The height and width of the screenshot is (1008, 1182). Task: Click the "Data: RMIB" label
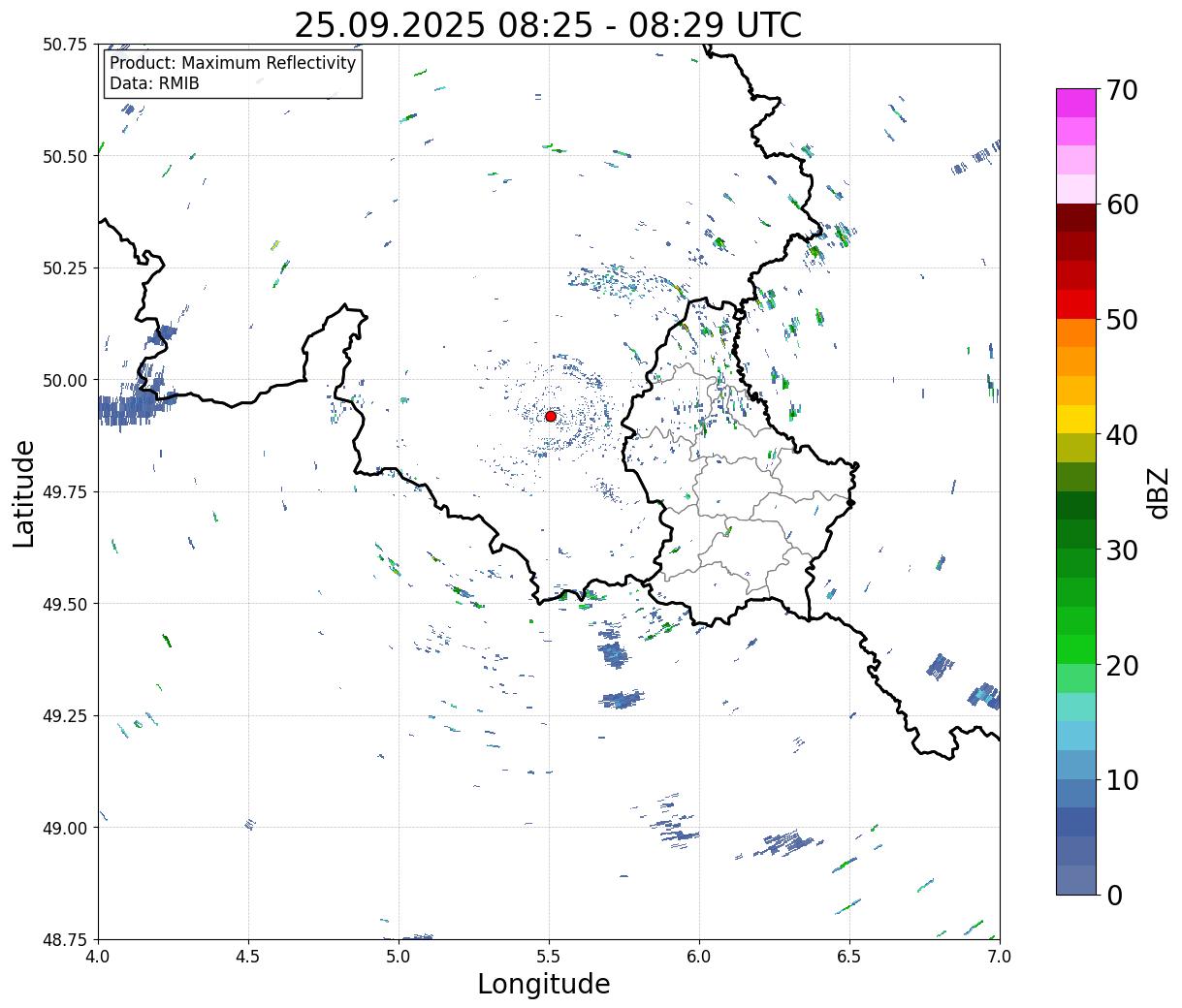pos(154,83)
